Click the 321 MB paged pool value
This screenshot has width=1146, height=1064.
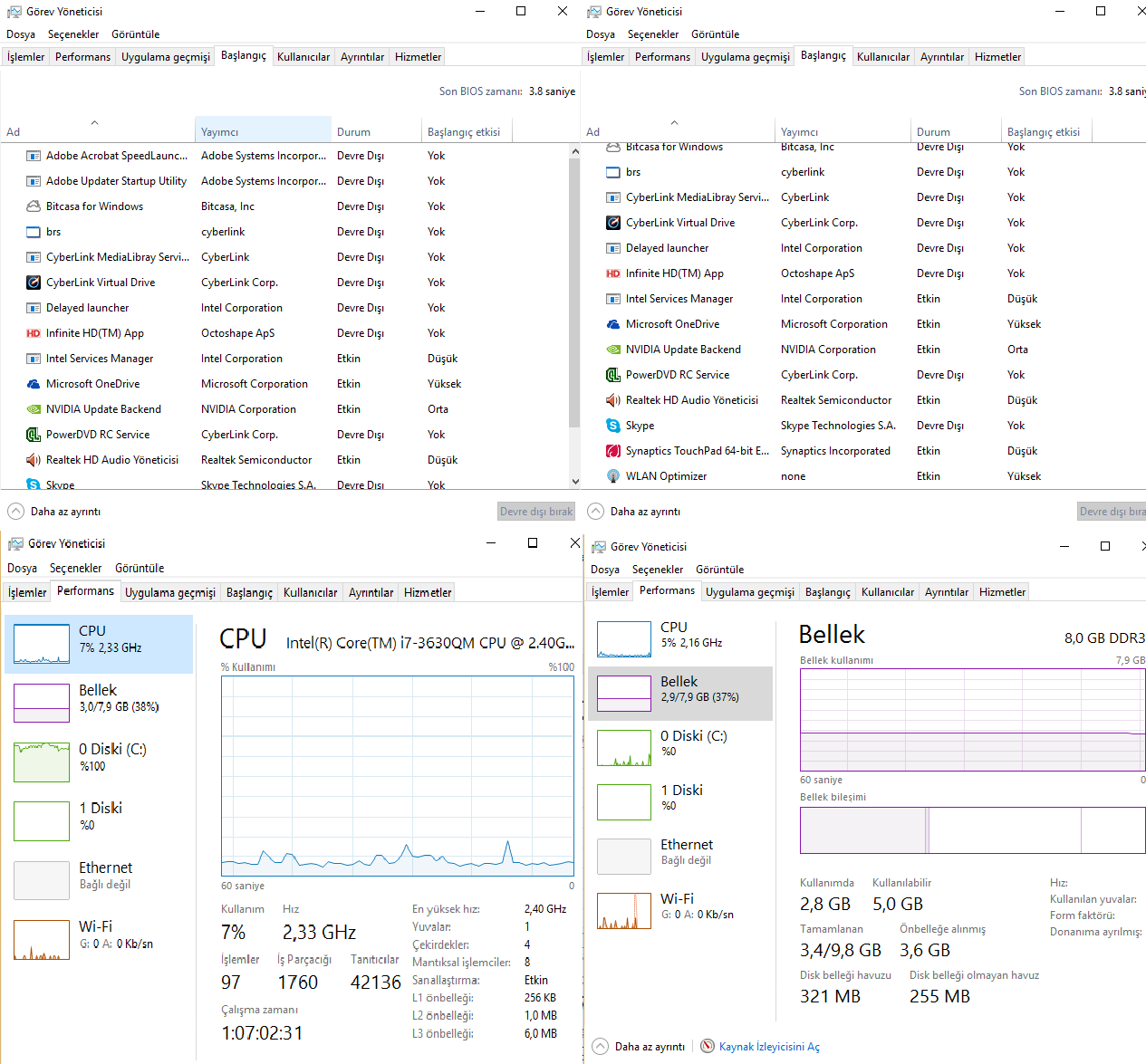(x=830, y=997)
